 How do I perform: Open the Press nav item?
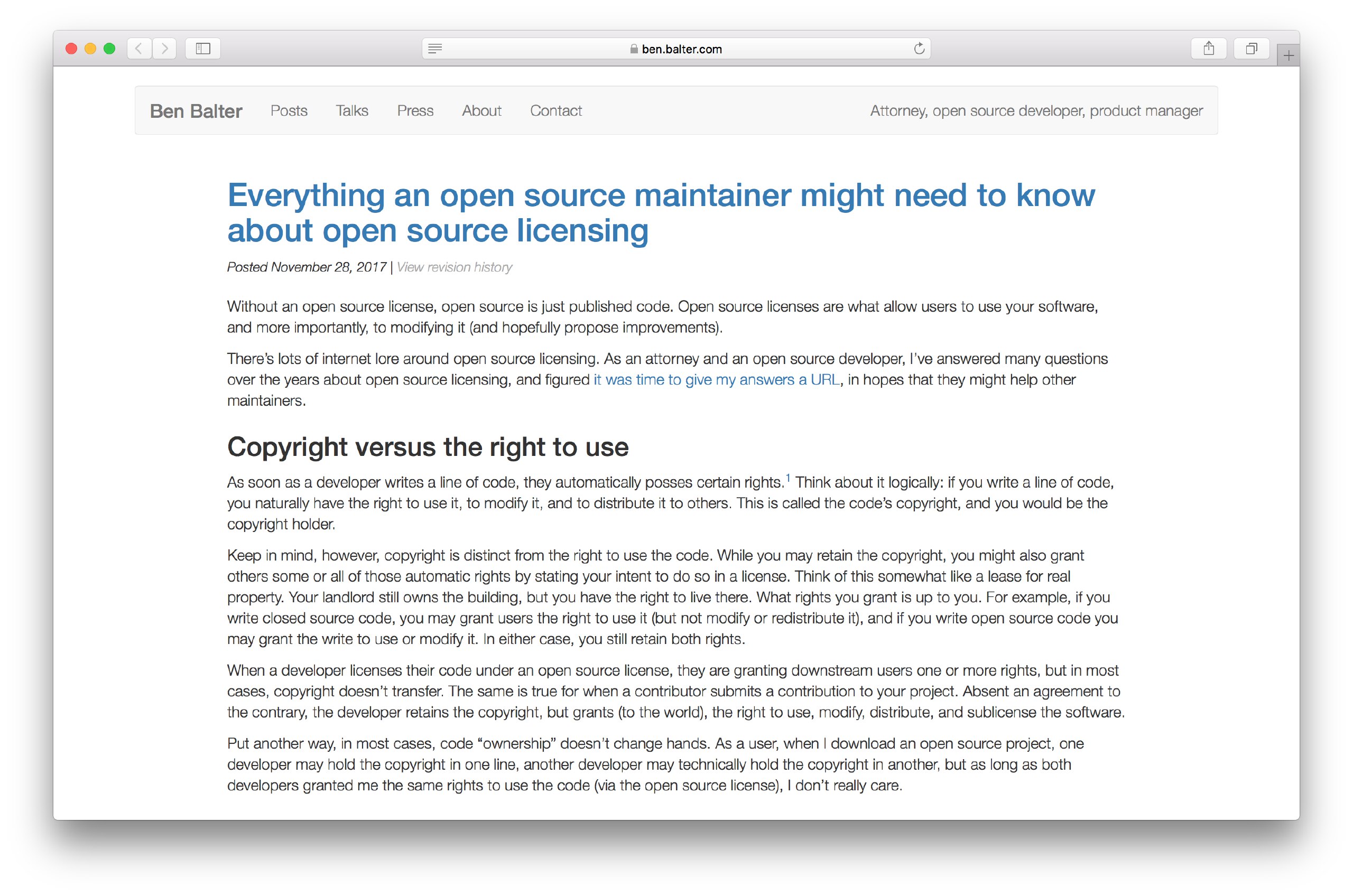point(415,111)
